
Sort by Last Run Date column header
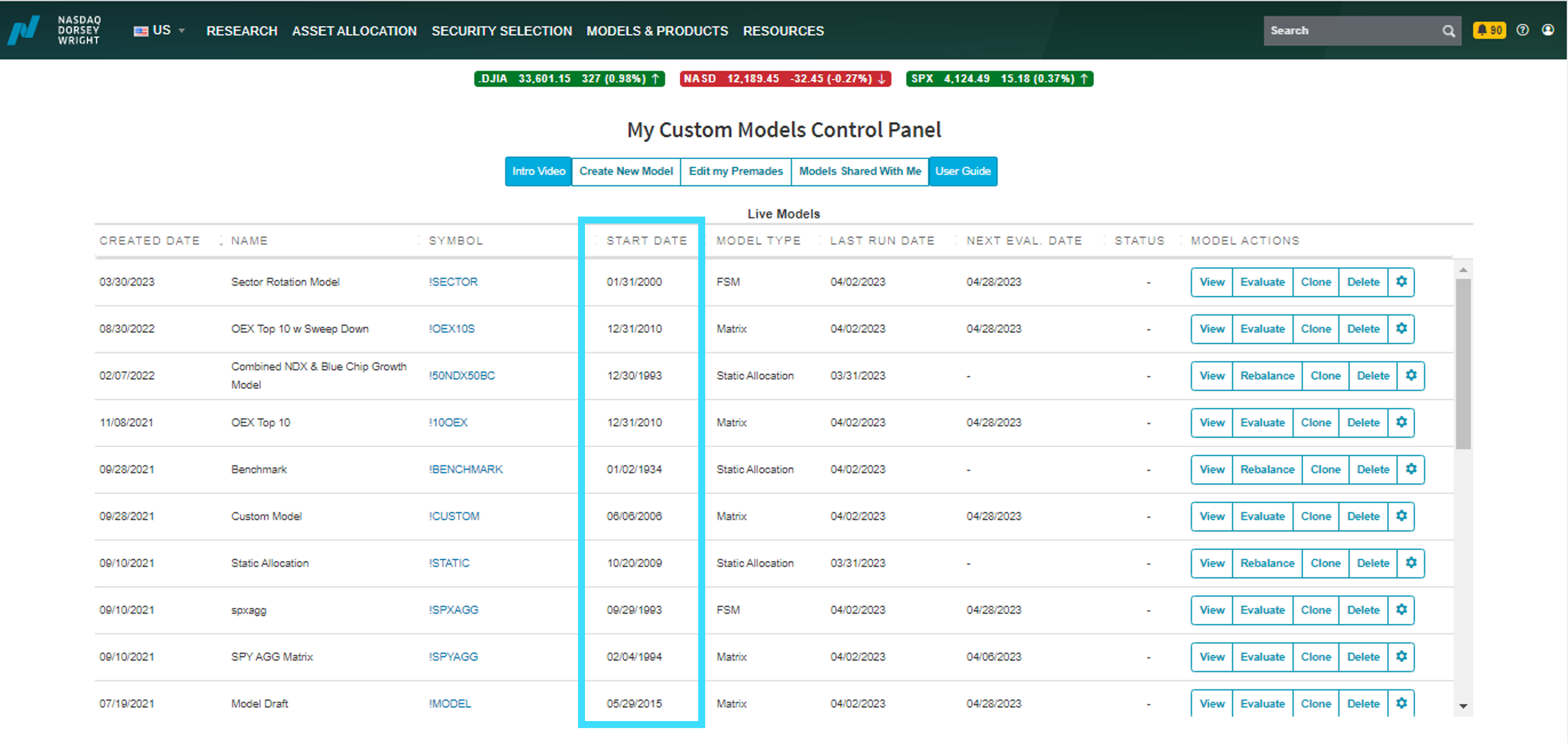(882, 241)
